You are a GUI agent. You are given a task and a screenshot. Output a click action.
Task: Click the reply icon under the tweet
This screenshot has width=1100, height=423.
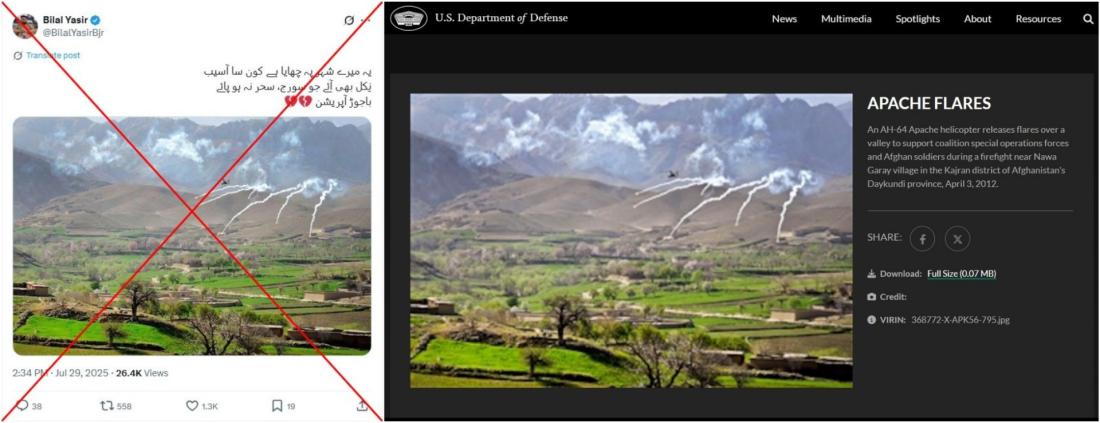(22, 405)
